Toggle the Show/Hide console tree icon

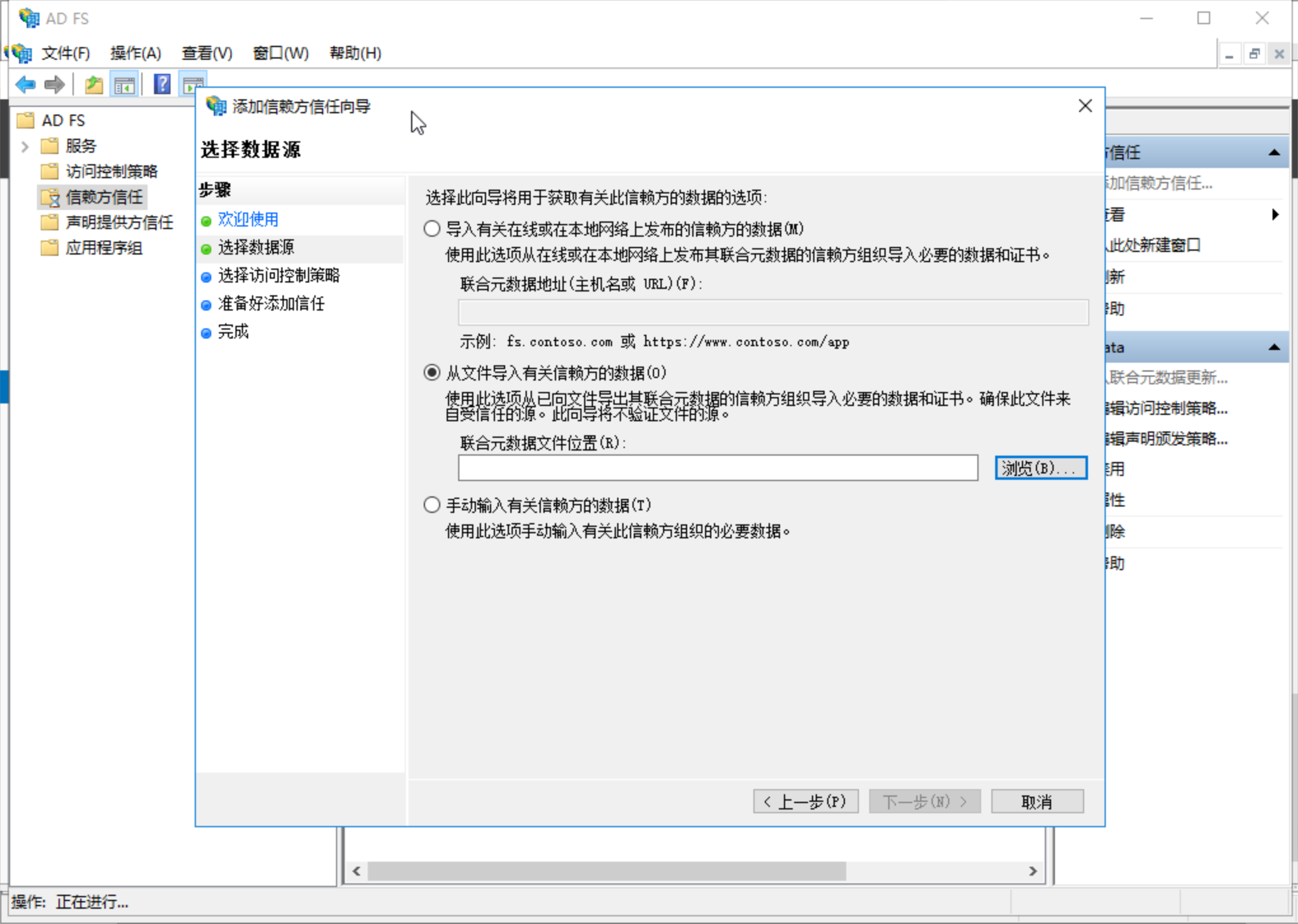(x=125, y=84)
